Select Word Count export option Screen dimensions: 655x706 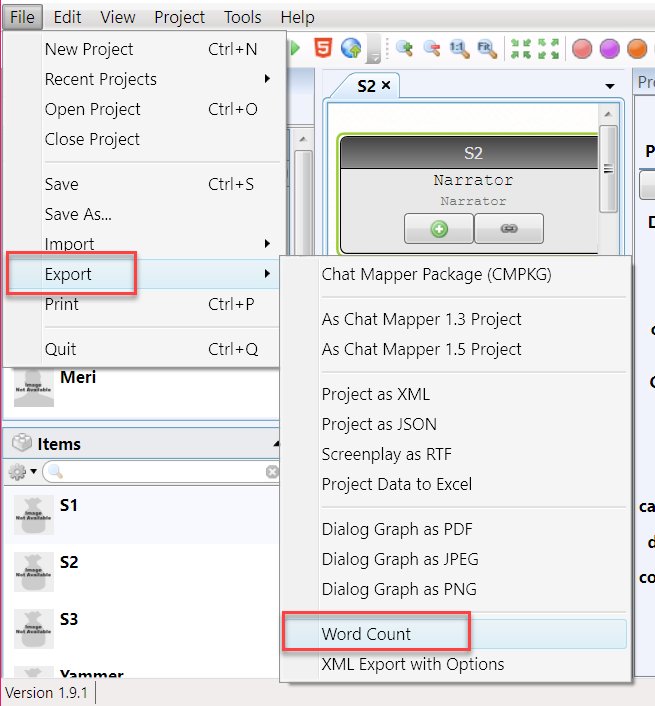(x=455, y=634)
